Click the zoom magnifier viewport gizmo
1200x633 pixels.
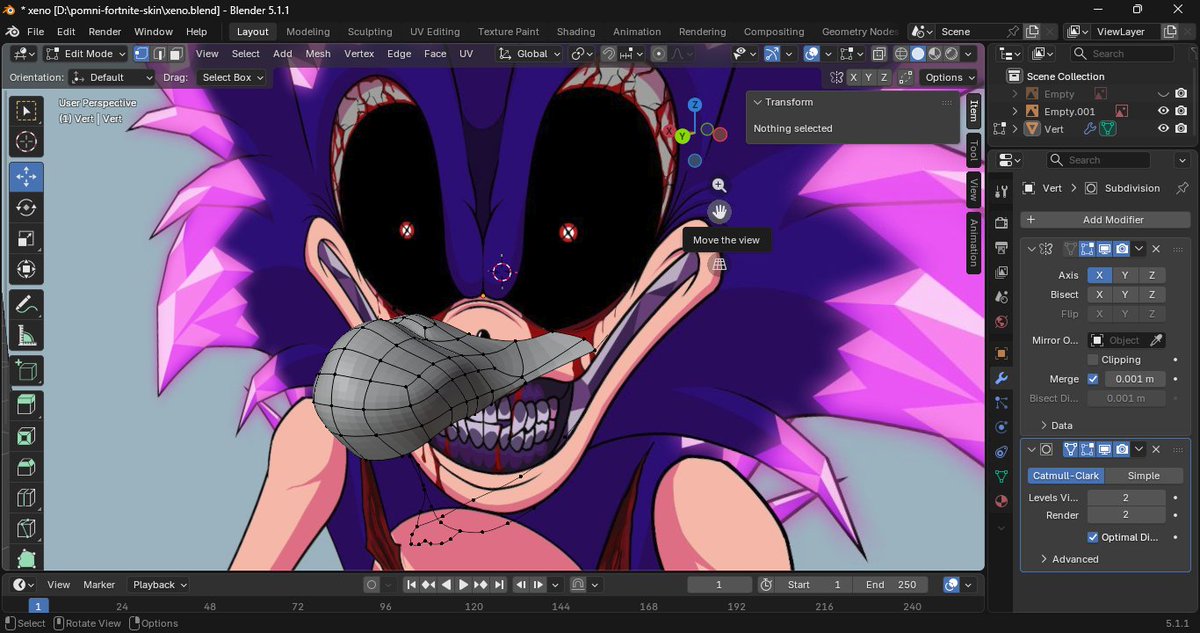719,185
